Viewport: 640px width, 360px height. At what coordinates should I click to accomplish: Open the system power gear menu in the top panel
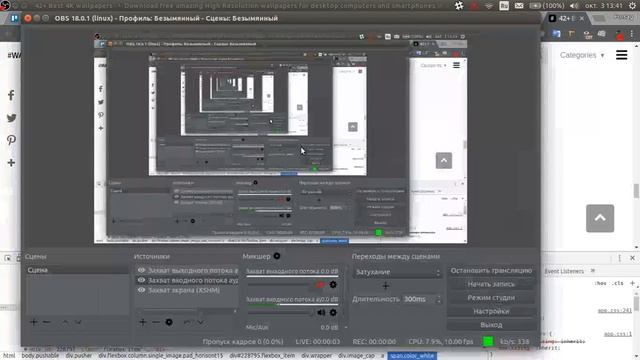tap(632, 6)
